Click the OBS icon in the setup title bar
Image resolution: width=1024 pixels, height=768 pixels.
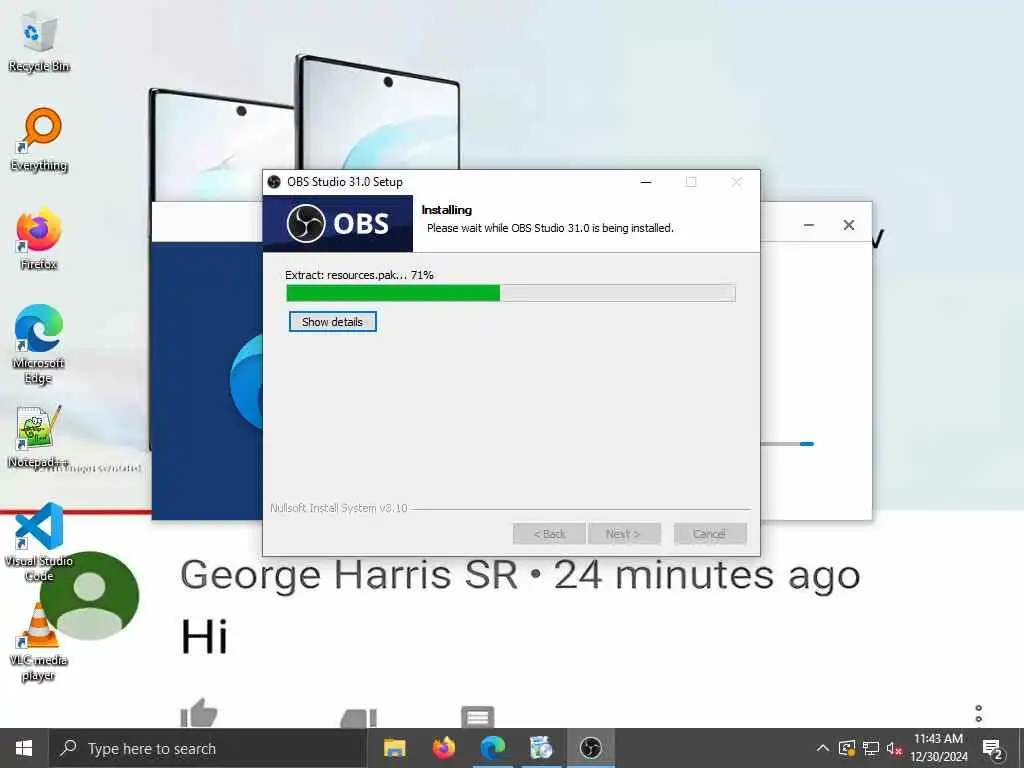pos(274,182)
